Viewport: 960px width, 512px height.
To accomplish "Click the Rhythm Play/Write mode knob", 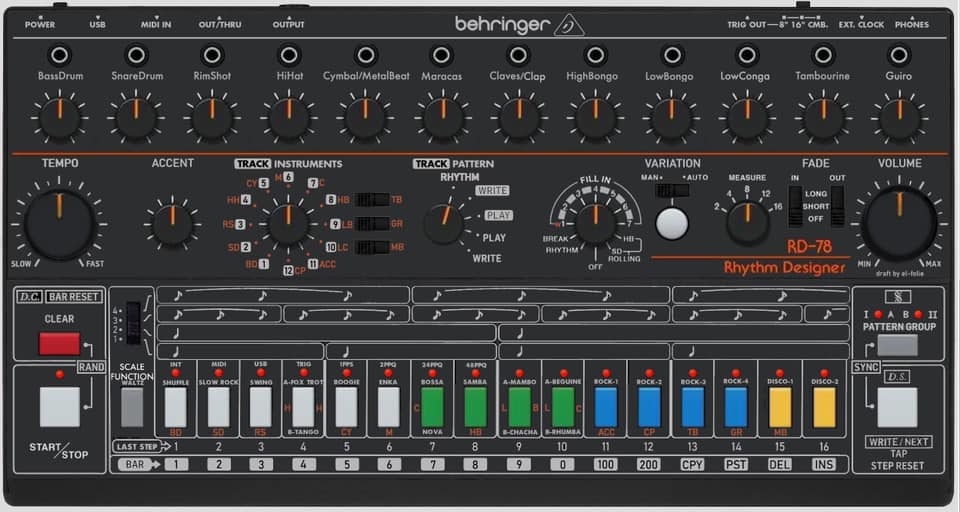I will pos(444,224).
